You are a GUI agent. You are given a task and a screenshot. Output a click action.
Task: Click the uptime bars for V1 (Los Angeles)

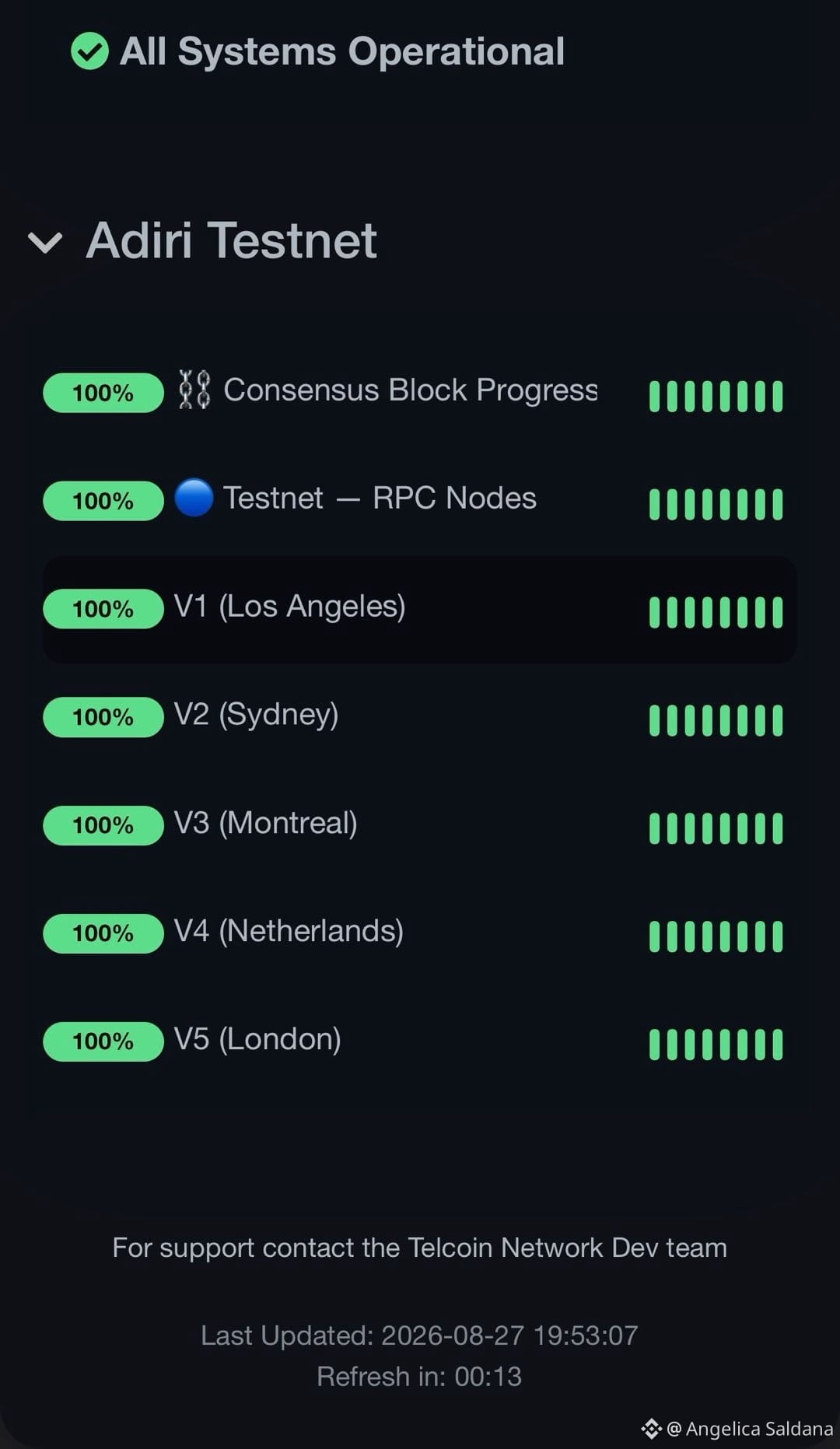tap(716, 612)
